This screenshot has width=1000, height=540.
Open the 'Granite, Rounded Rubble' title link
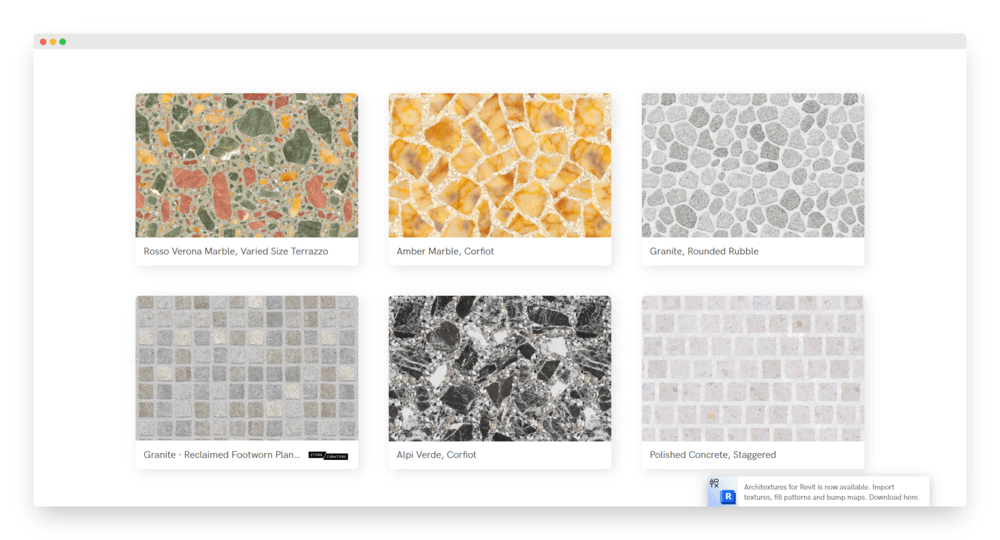704,251
